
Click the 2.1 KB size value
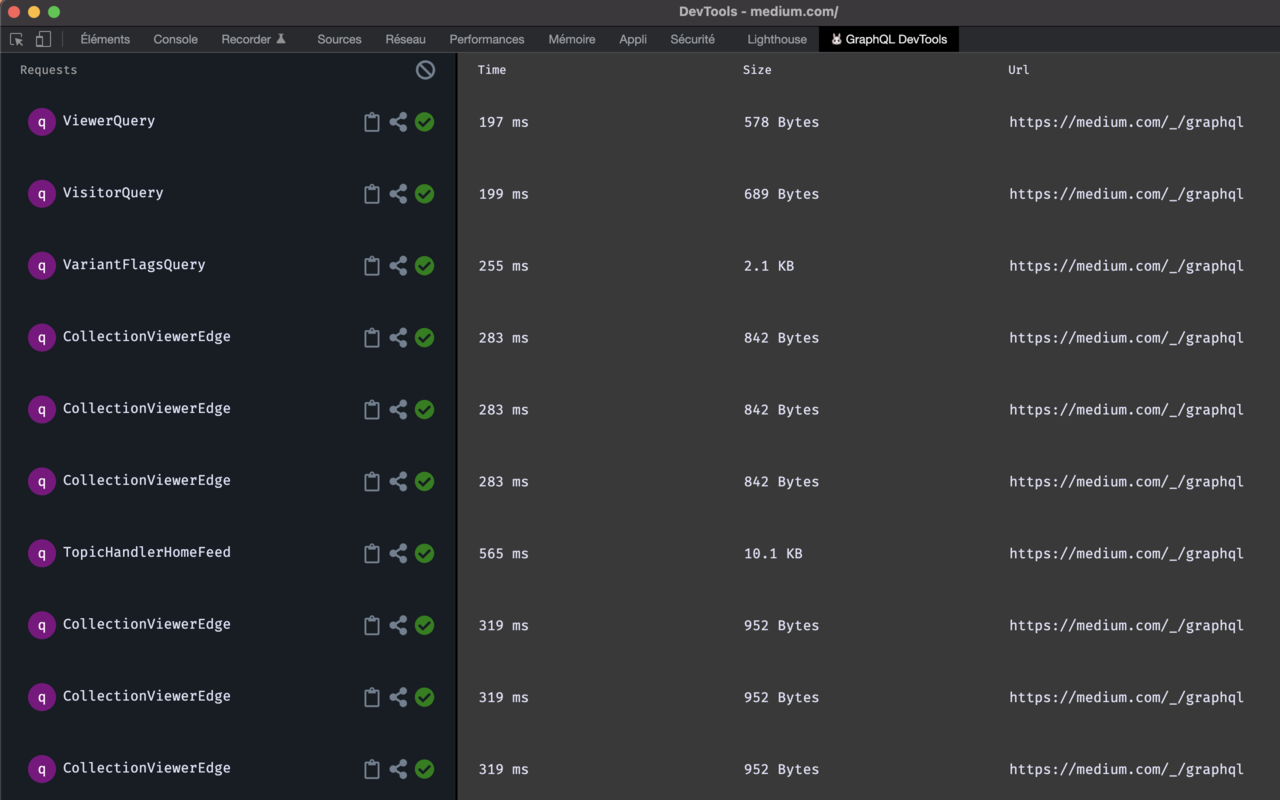(x=769, y=266)
